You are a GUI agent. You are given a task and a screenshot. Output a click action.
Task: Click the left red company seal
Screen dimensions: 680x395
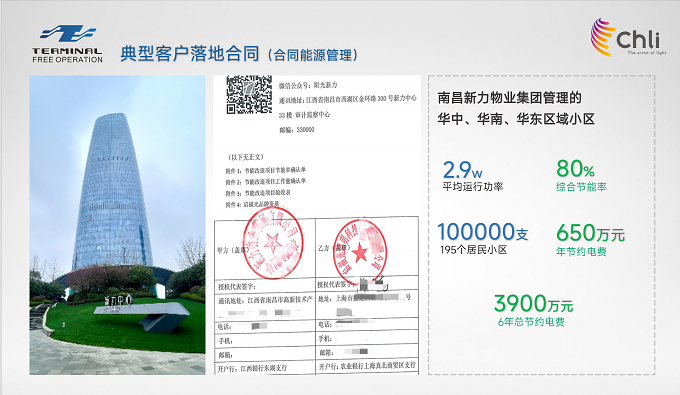click(x=272, y=243)
